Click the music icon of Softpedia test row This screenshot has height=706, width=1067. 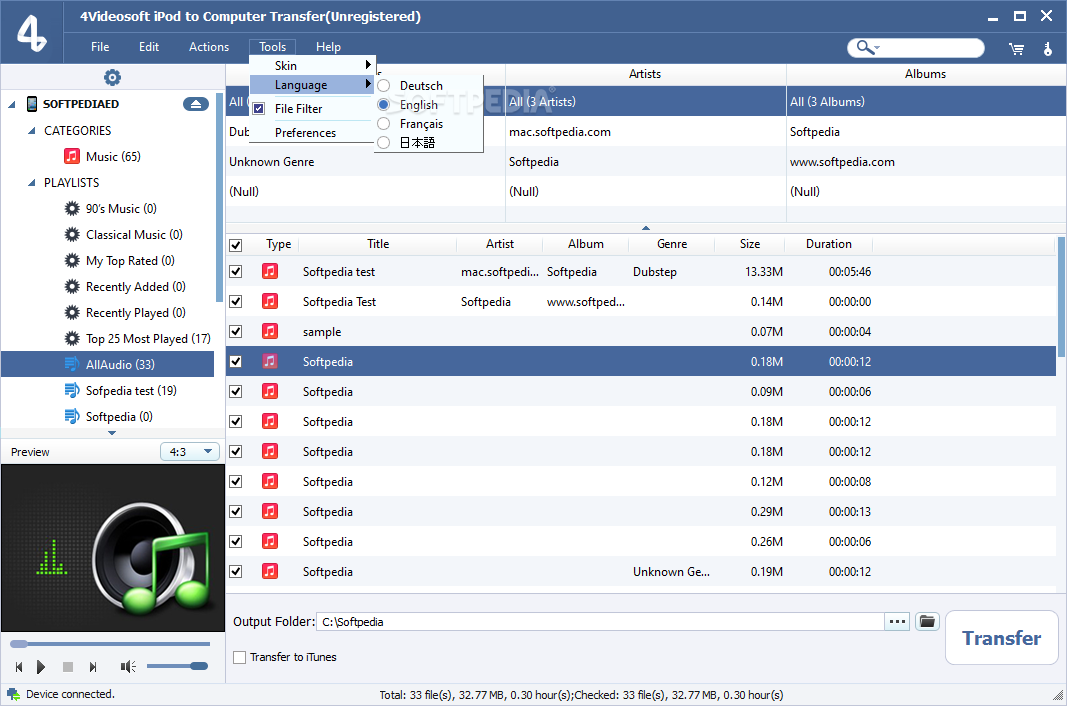pos(270,272)
